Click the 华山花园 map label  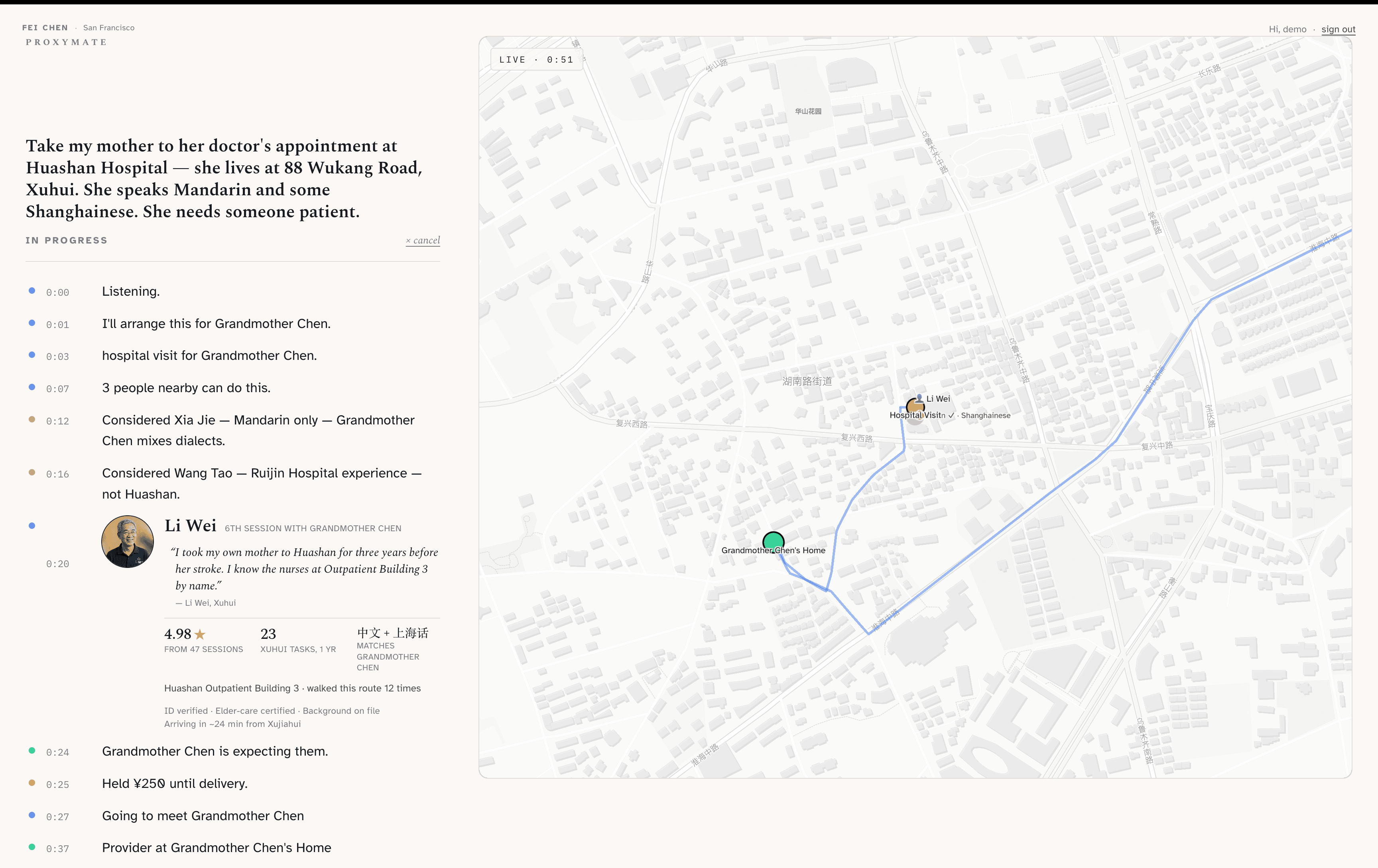pos(808,112)
